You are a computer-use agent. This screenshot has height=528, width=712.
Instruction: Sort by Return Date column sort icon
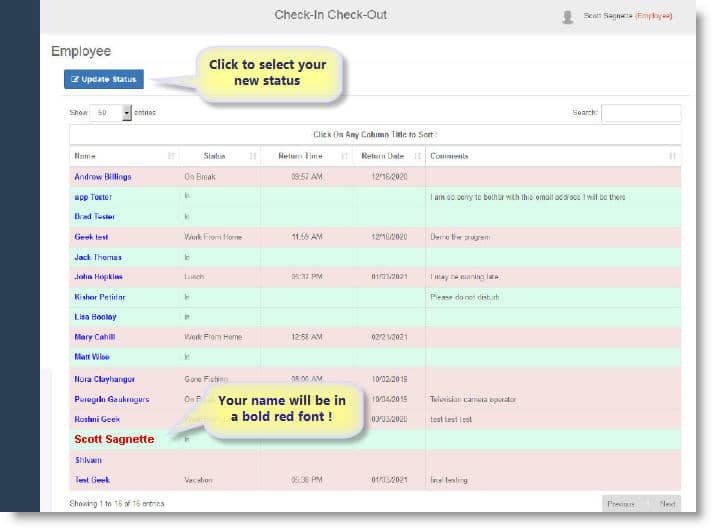point(417,156)
